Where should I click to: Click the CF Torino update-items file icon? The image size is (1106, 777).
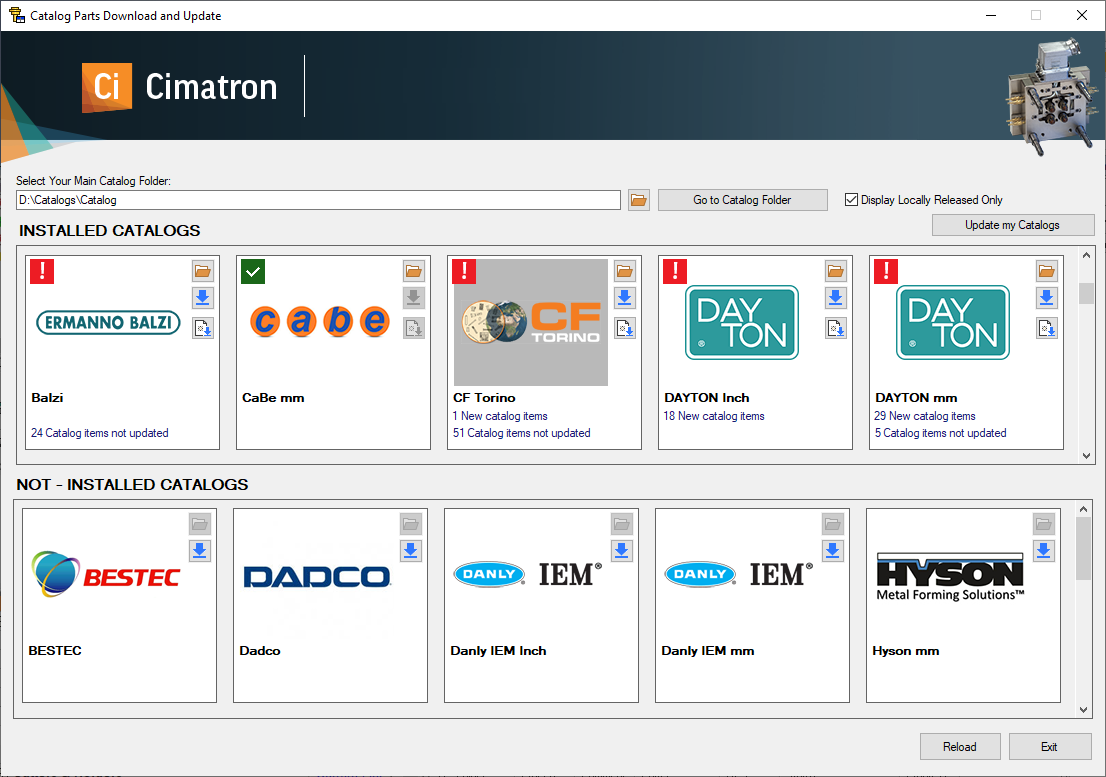point(625,329)
